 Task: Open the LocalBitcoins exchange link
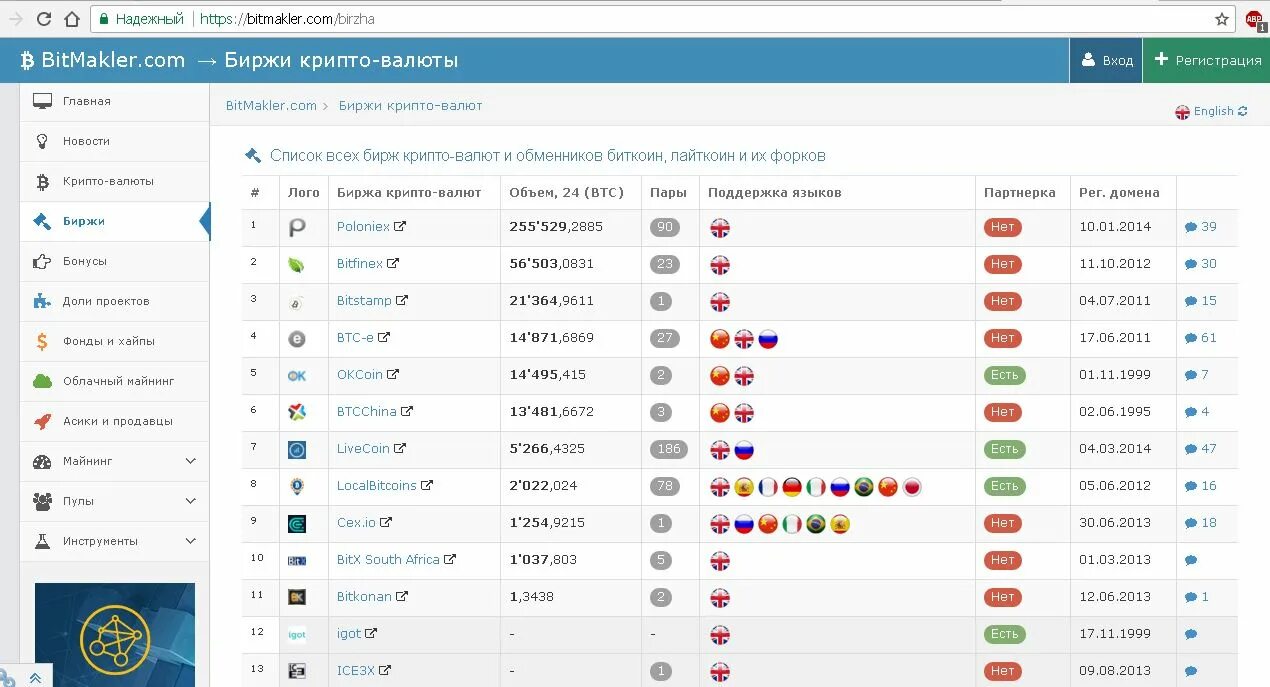[x=376, y=486]
